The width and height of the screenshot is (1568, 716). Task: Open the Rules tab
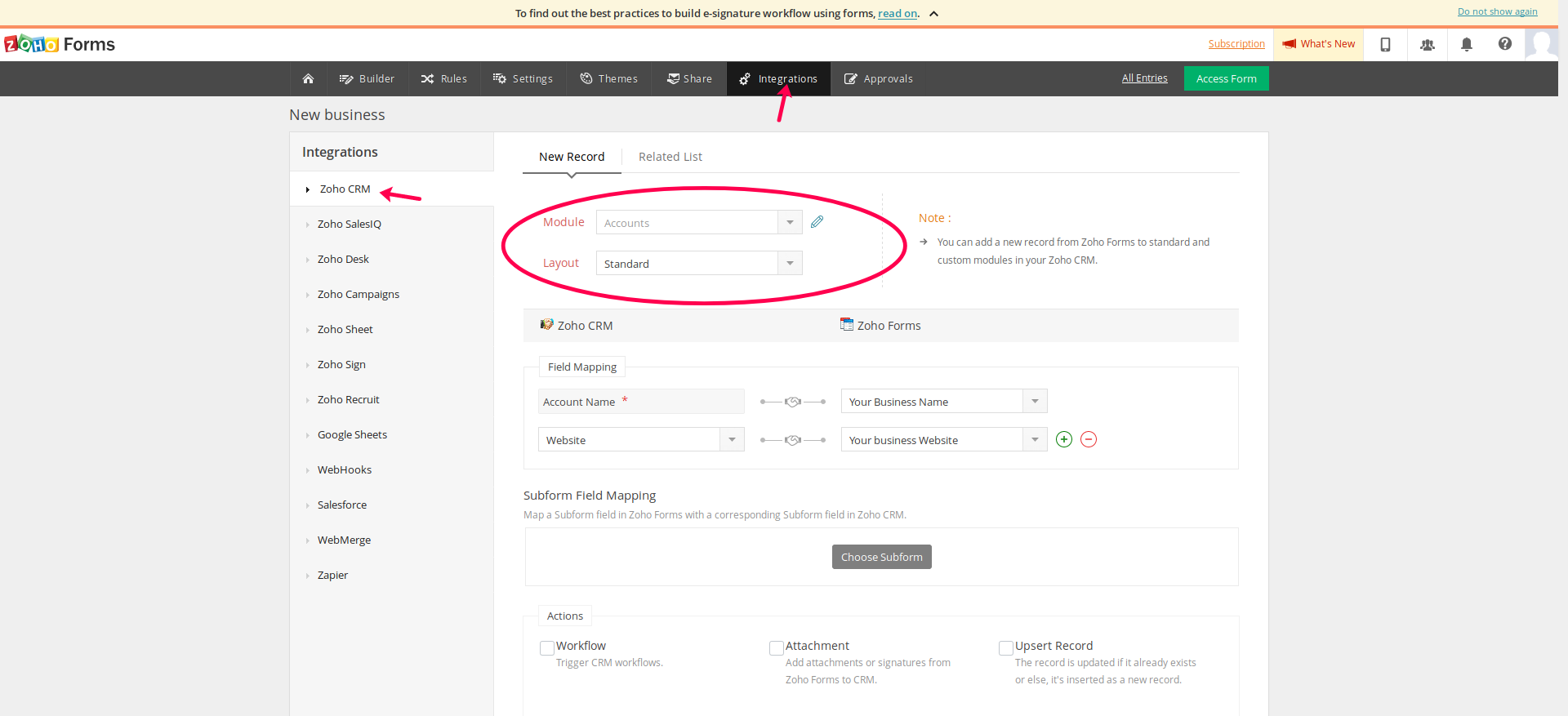tap(444, 79)
